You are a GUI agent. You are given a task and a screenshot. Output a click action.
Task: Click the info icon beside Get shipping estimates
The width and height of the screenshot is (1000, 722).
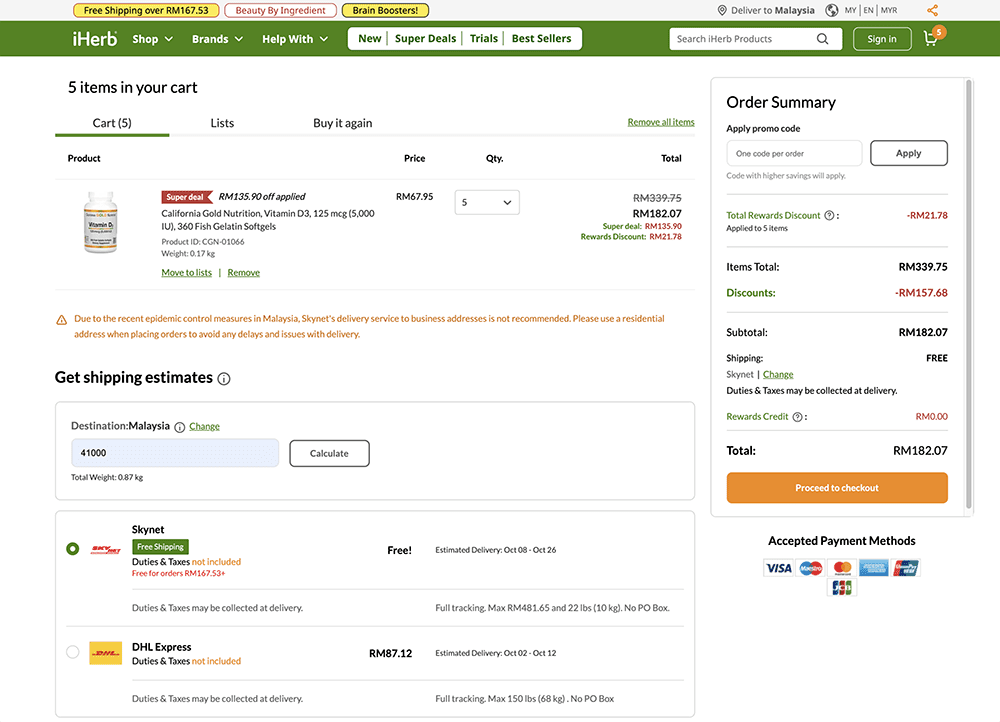pyautogui.click(x=225, y=379)
